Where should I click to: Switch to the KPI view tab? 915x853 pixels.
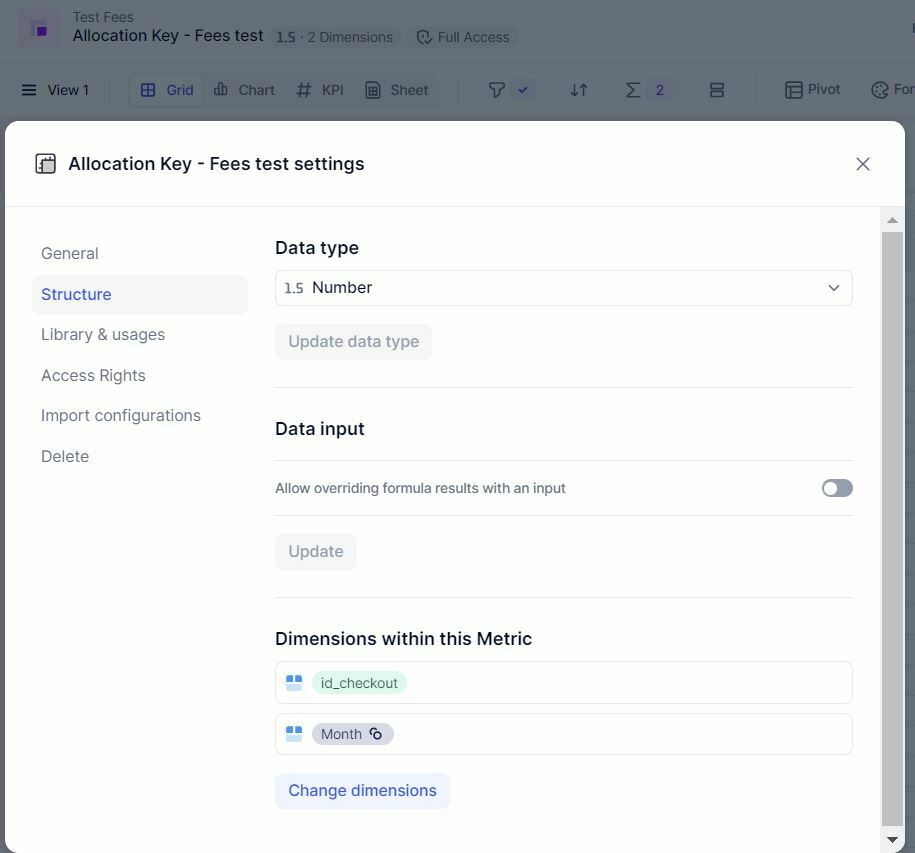(320, 90)
